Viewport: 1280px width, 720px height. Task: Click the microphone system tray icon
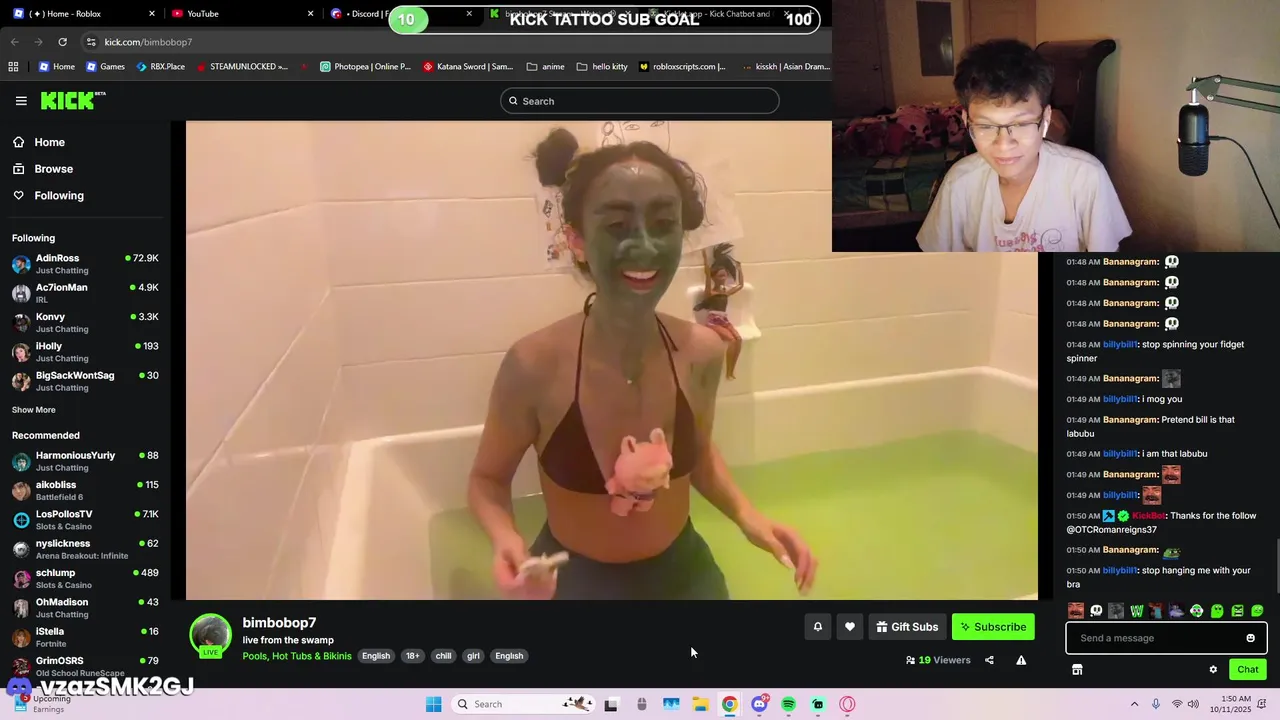(1156, 704)
